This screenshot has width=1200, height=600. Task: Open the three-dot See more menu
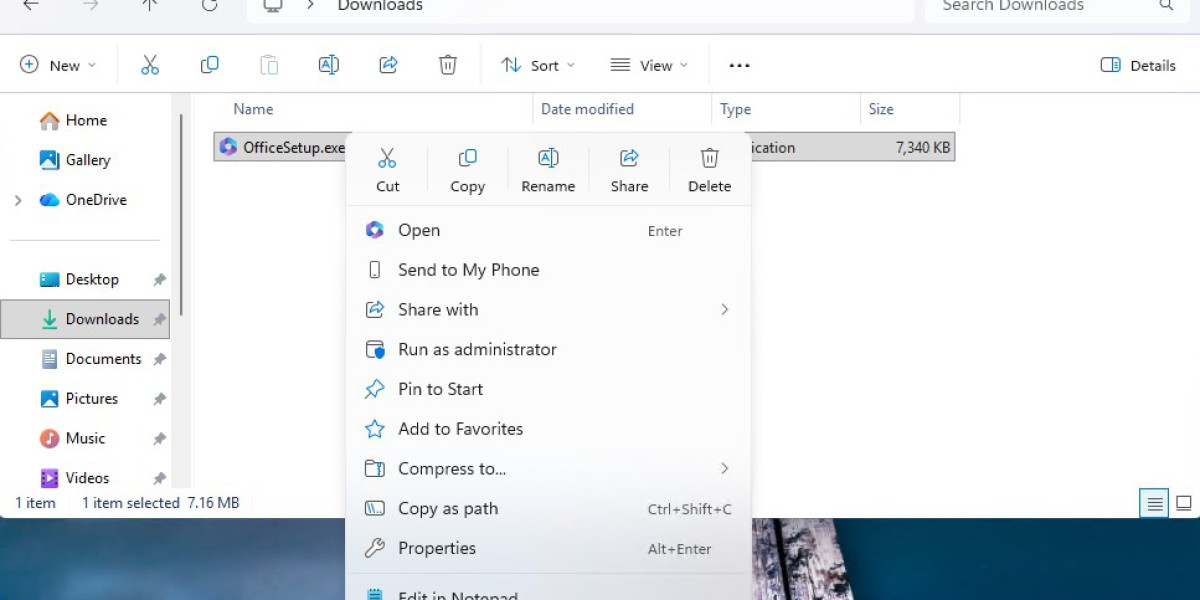click(x=739, y=65)
